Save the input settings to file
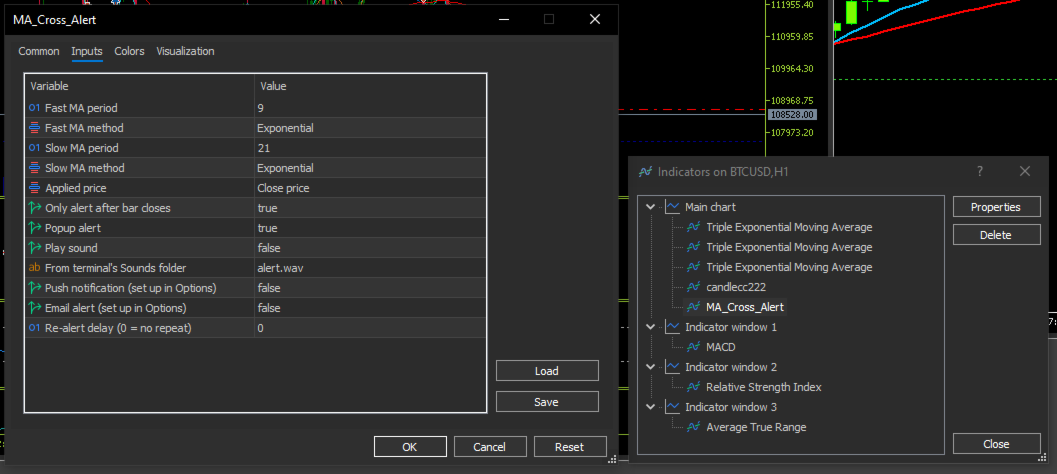The width and height of the screenshot is (1057, 474). tap(547, 402)
